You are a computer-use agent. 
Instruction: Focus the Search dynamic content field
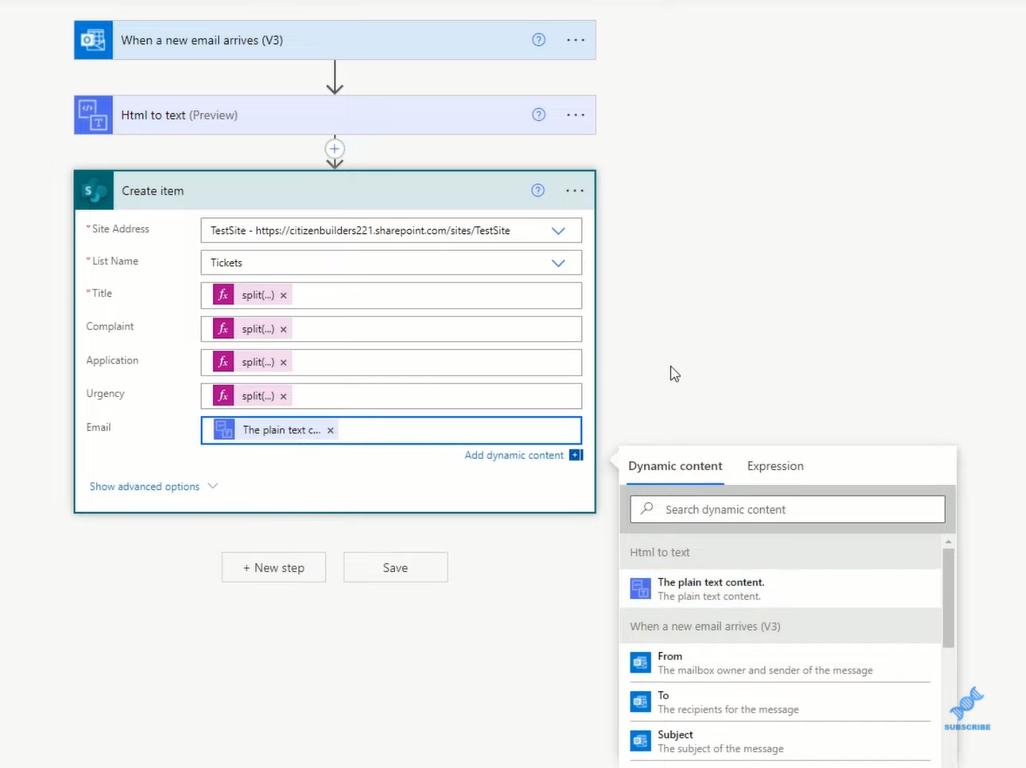click(x=787, y=509)
